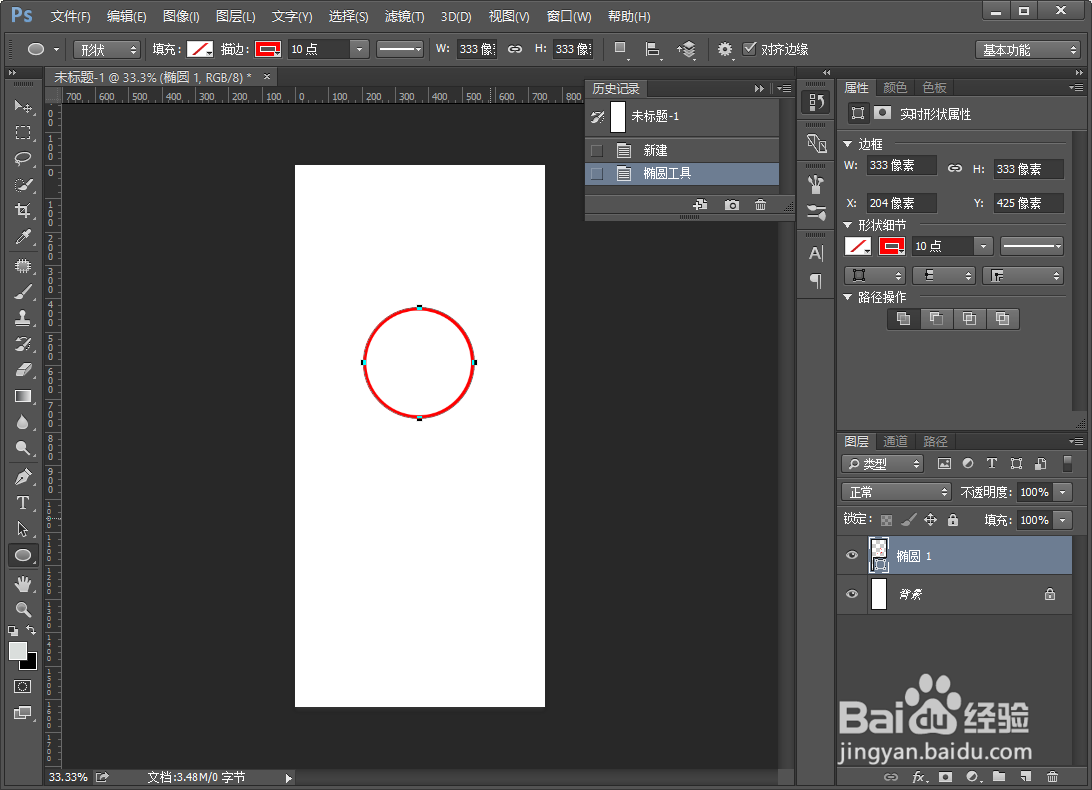
Task: Toggle history brush source for 椭圆工具 state
Action: (x=597, y=173)
